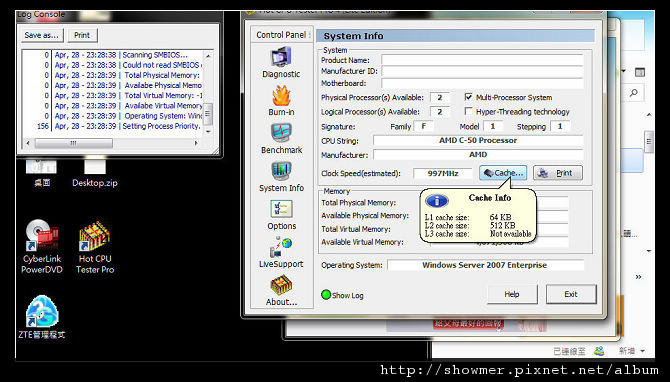
Task: Select the Burn-in flame icon
Action: tap(281, 96)
